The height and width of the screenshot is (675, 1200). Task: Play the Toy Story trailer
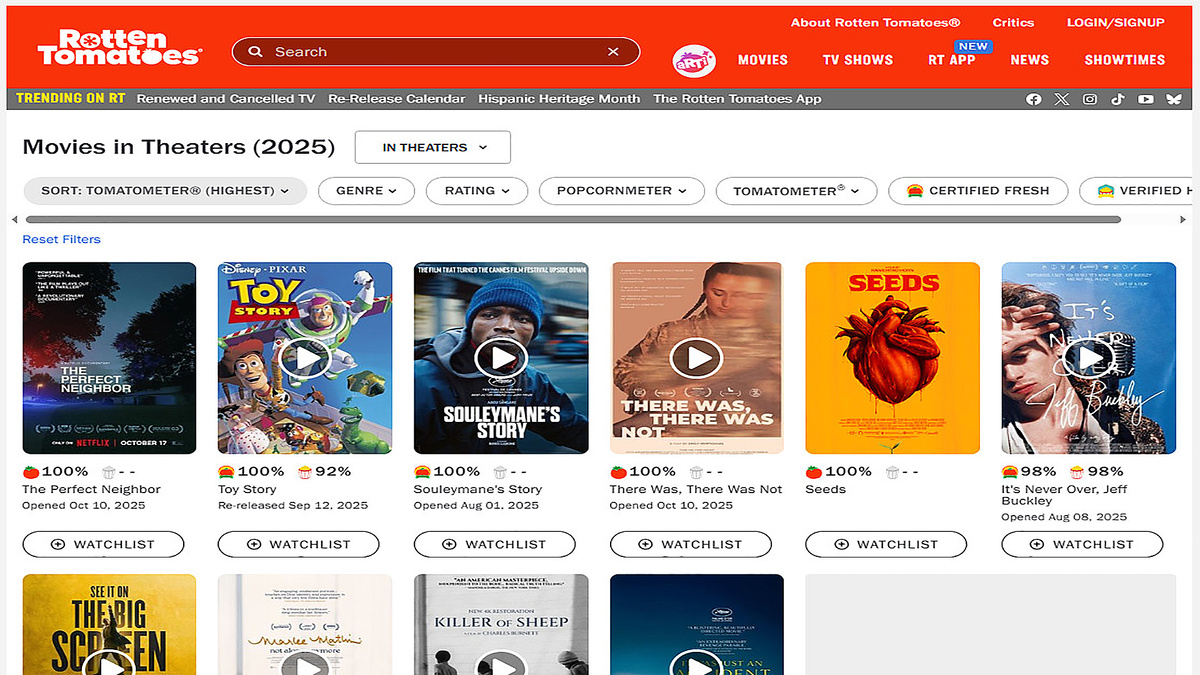305,357
